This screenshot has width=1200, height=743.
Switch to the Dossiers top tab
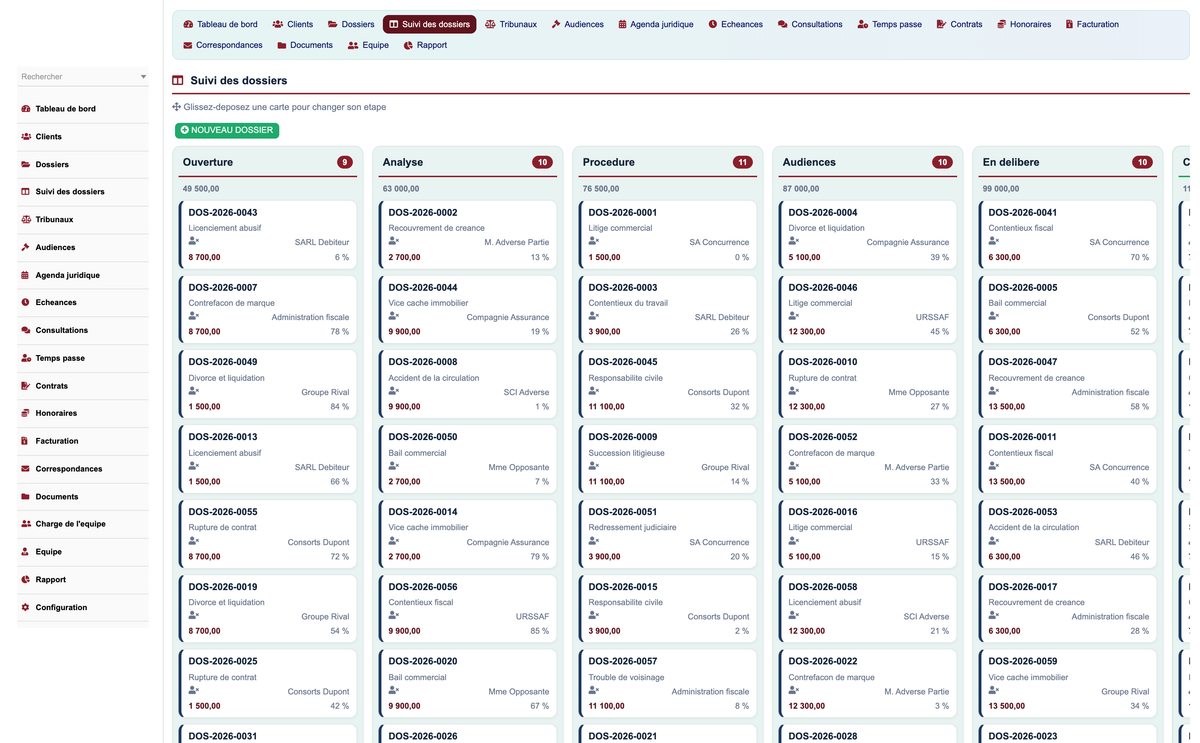tap(351, 24)
